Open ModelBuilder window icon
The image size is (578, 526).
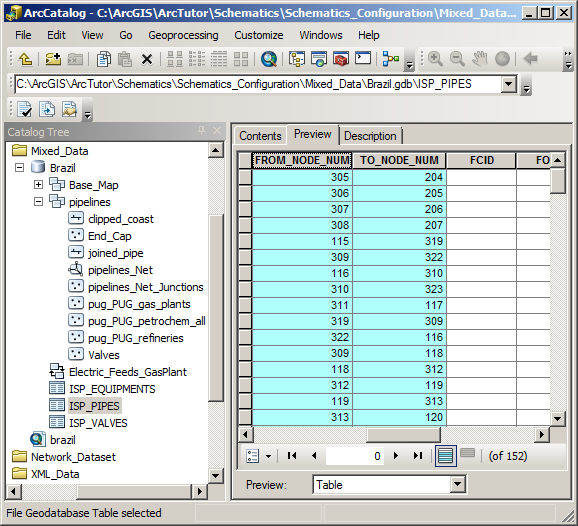(x=391, y=59)
